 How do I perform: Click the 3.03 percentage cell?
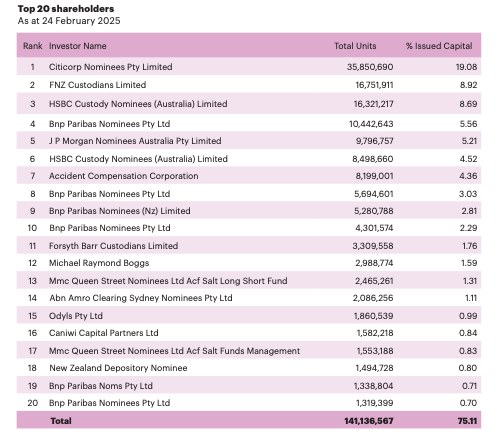tap(468, 194)
